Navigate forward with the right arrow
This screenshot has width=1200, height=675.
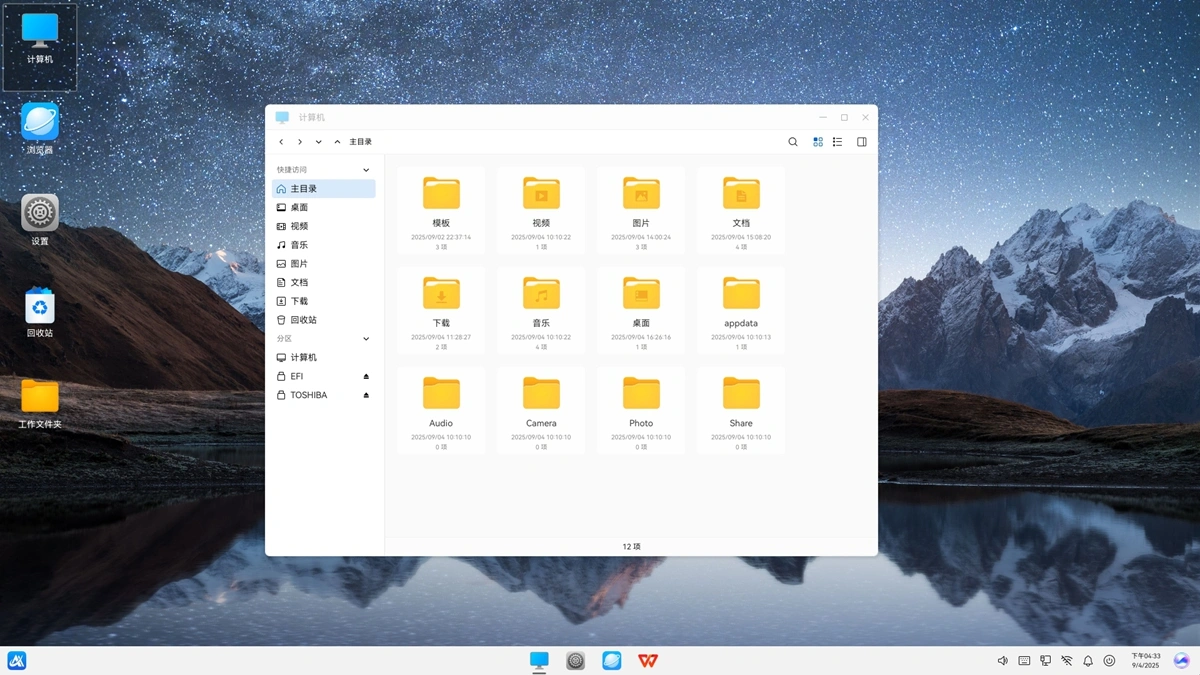click(300, 142)
